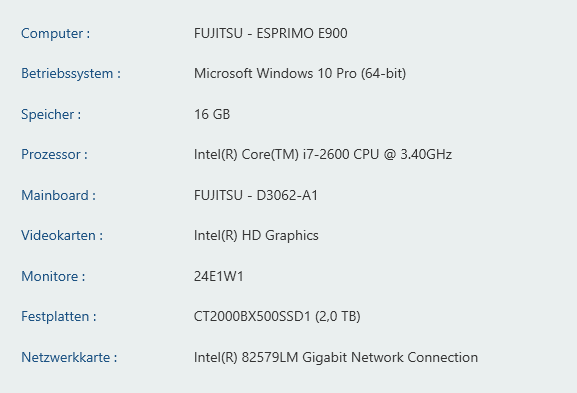
Task: Open the Prozessor label
Action: click(x=54, y=155)
